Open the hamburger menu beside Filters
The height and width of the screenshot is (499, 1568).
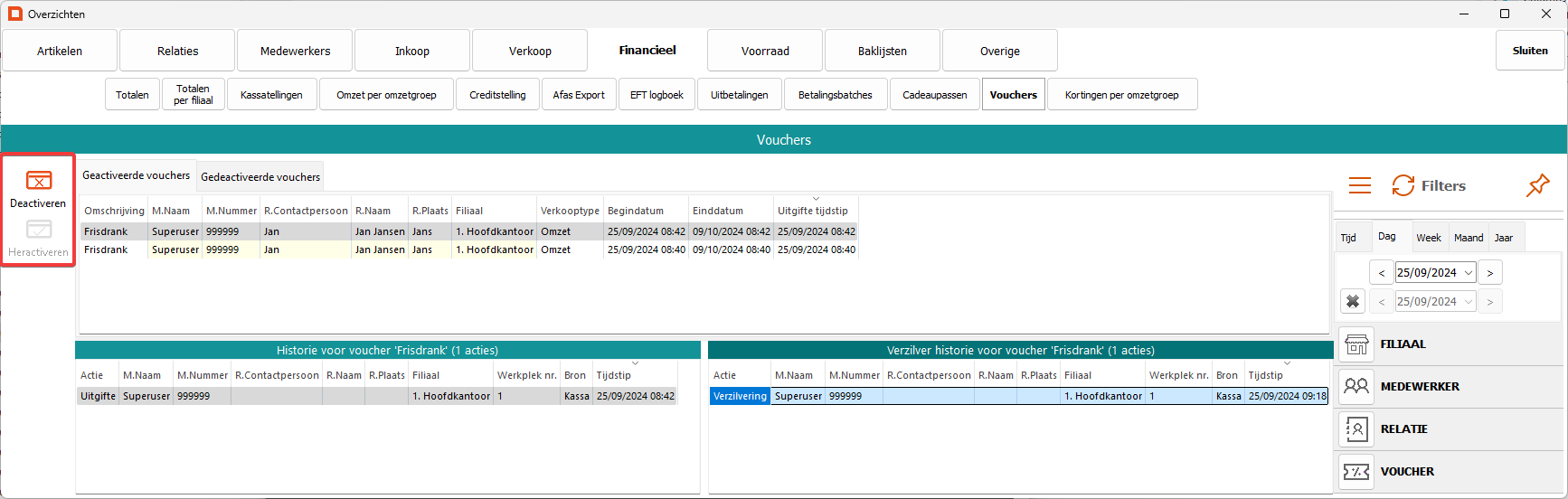point(1359,186)
